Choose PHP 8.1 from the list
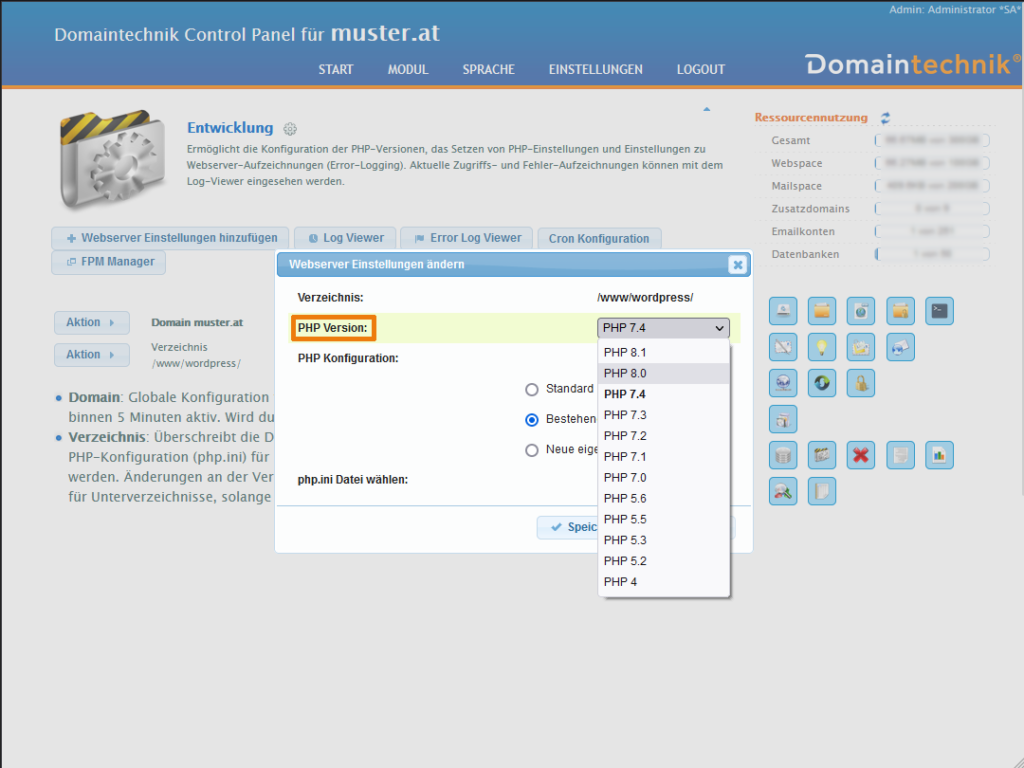The image size is (1024, 768). coord(625,352)
